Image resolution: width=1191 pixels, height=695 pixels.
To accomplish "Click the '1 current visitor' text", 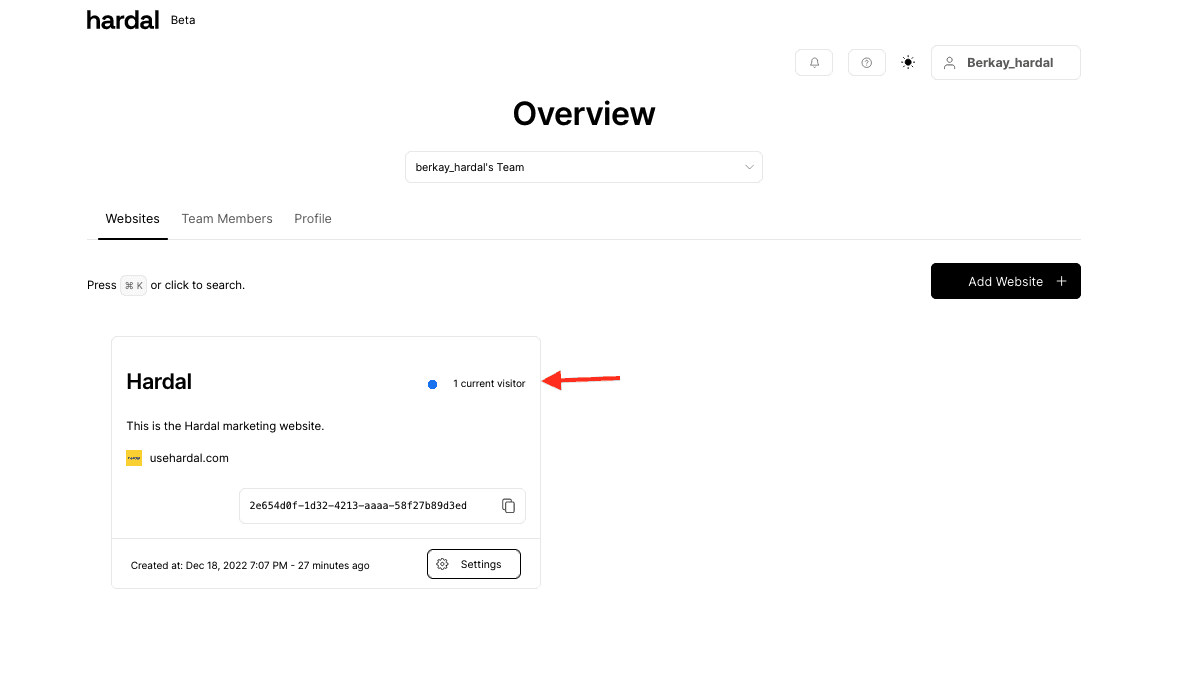I will tap(489, 384).
